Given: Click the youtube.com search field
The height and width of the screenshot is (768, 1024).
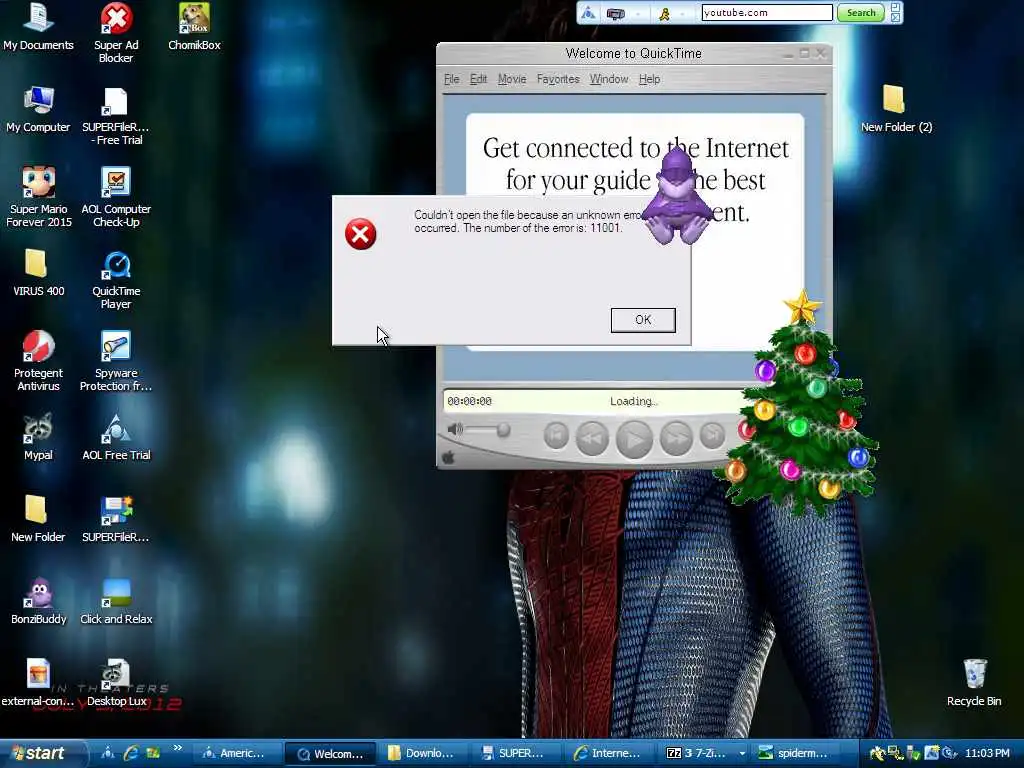Looking at the screenshot, I should [x=767, y=12].
